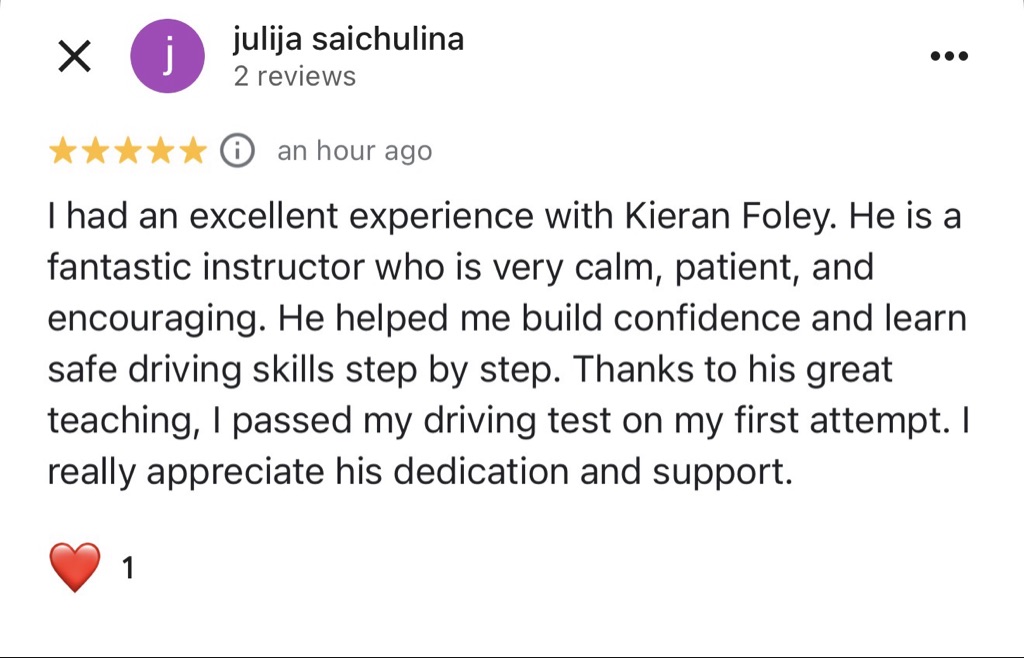Viewport: 1024px width, 658px height.
Task: Open julija saichulina's profile name
Action: point(348,39)
